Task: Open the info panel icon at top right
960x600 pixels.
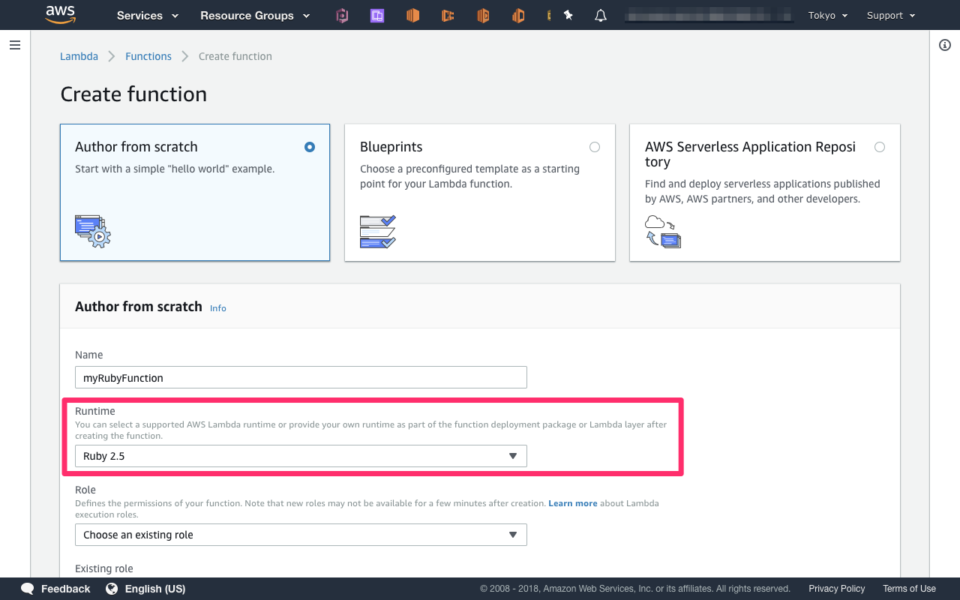Action: (945, 44)
